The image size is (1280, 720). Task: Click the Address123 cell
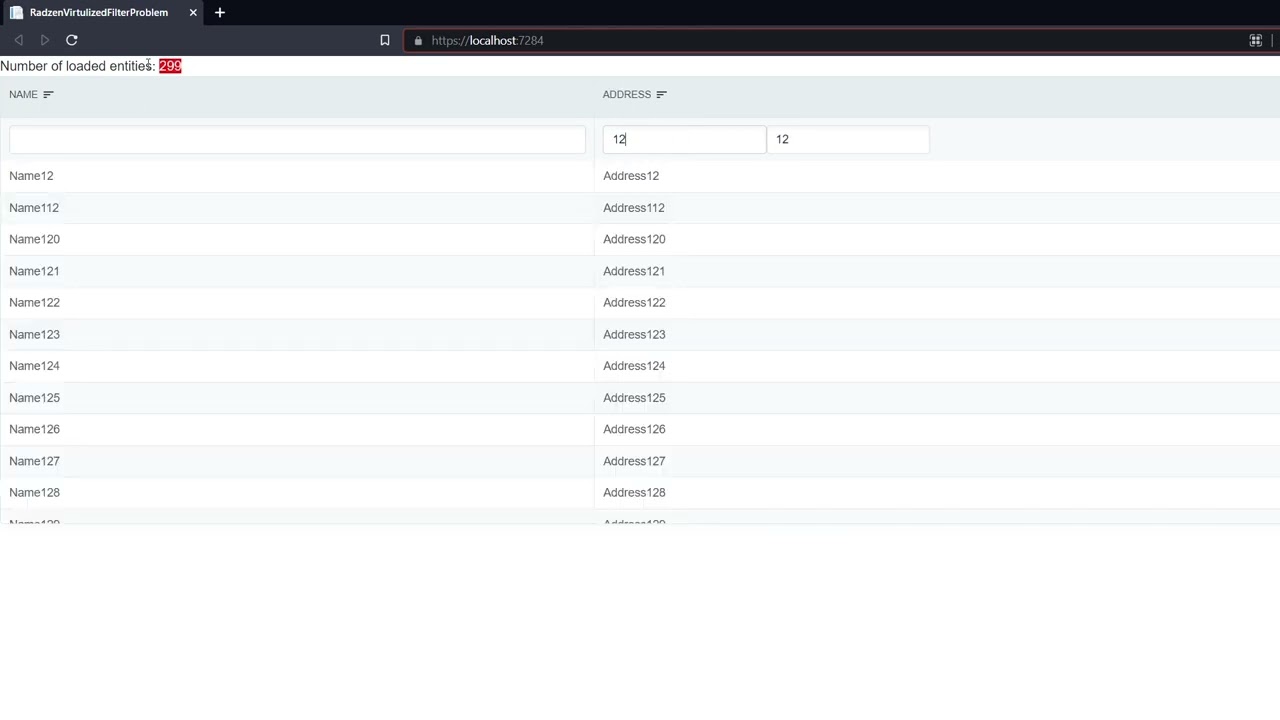(937, 334)
